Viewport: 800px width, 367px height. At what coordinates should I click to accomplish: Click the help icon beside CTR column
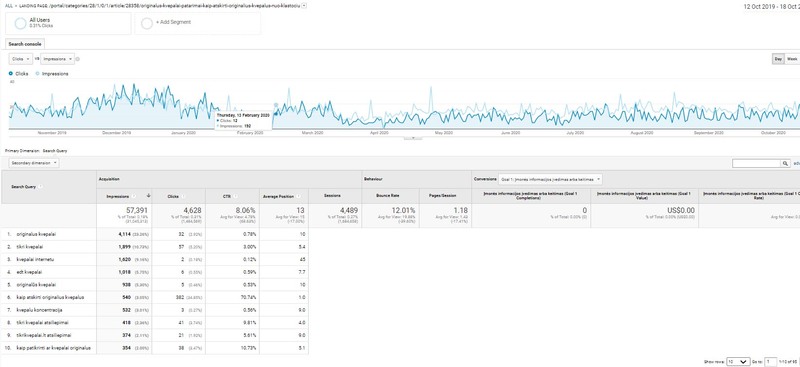pos(236,196)
